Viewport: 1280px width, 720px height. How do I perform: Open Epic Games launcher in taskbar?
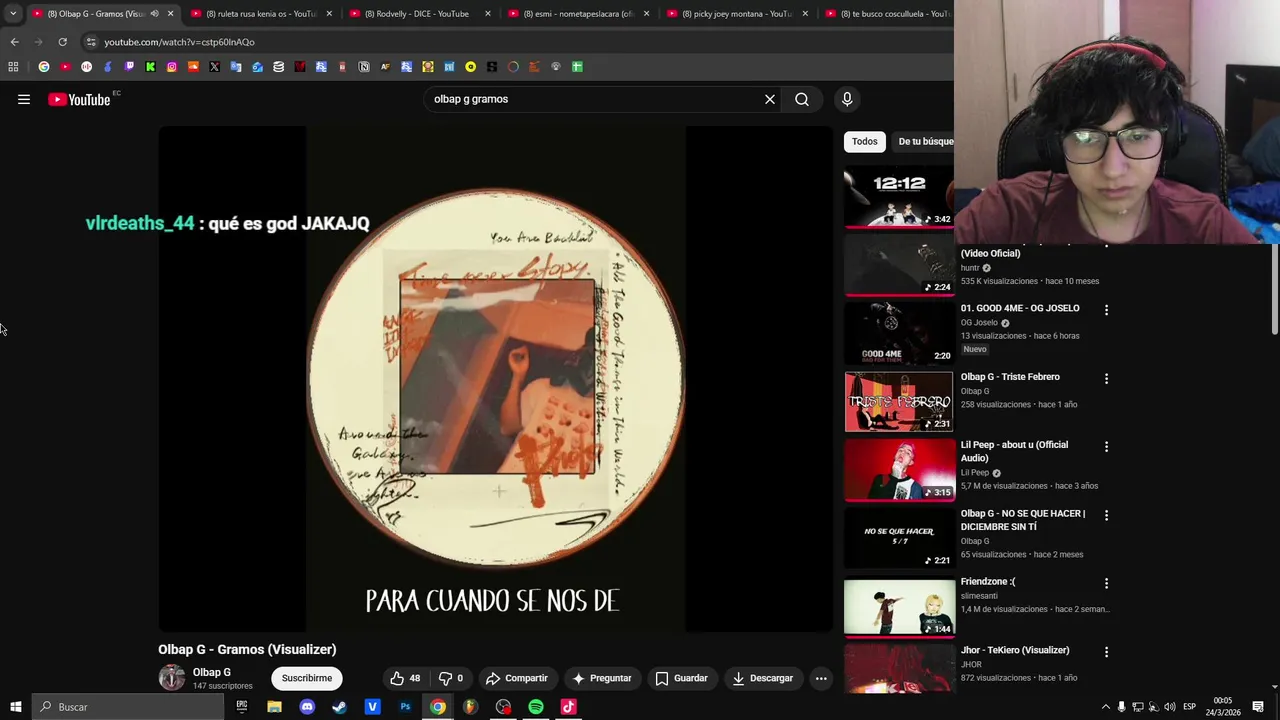[x=241, y=707]
